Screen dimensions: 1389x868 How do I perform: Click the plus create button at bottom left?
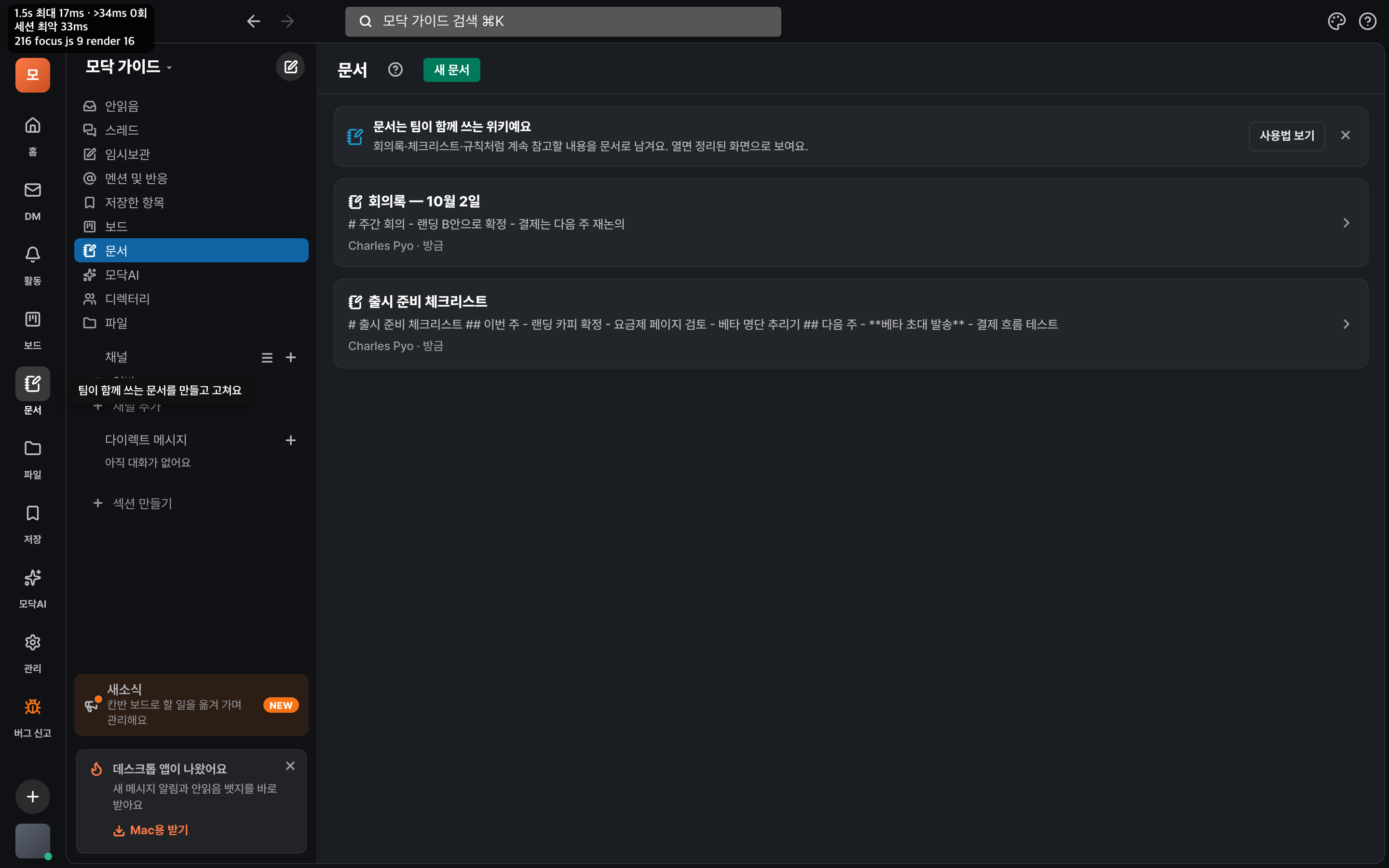33,796
